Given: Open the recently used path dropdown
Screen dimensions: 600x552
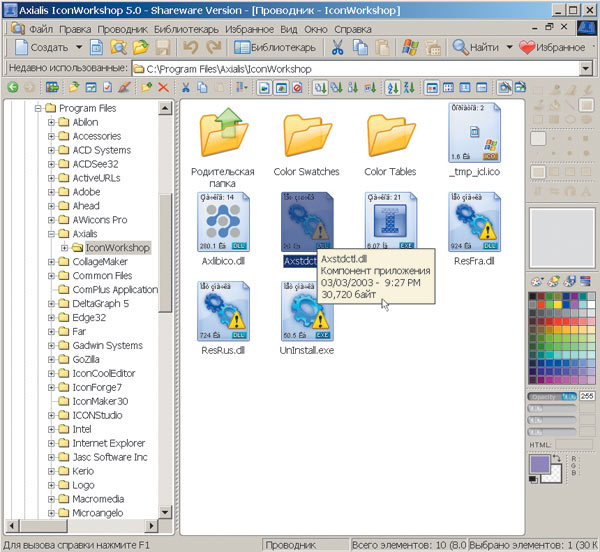Looking at the screenshot, I should point(585,69).
